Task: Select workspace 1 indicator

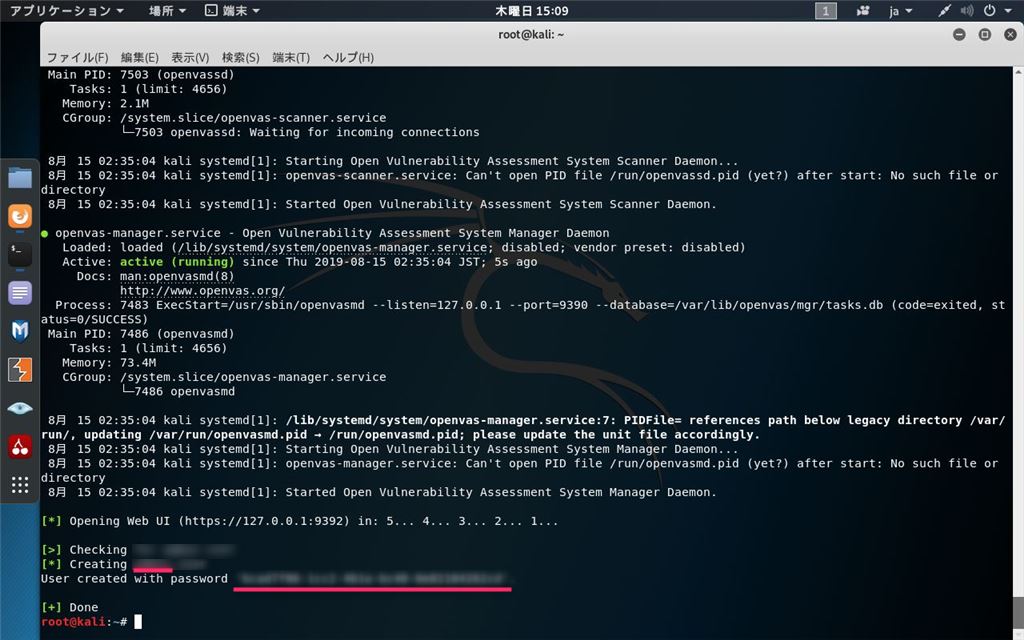Action: point(825,10)
